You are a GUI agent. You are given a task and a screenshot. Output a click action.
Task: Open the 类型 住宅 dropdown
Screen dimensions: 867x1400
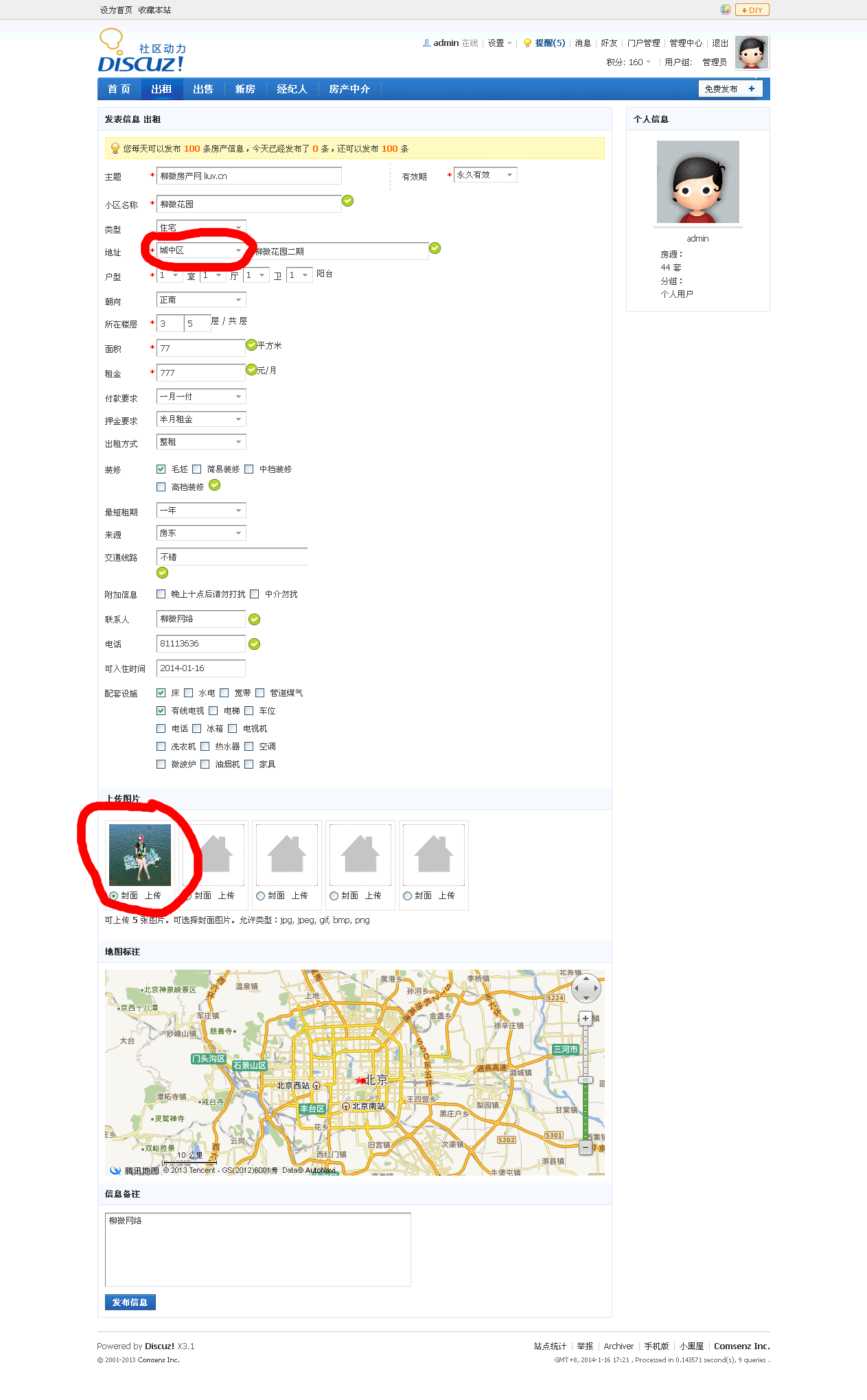coord(201,228)
